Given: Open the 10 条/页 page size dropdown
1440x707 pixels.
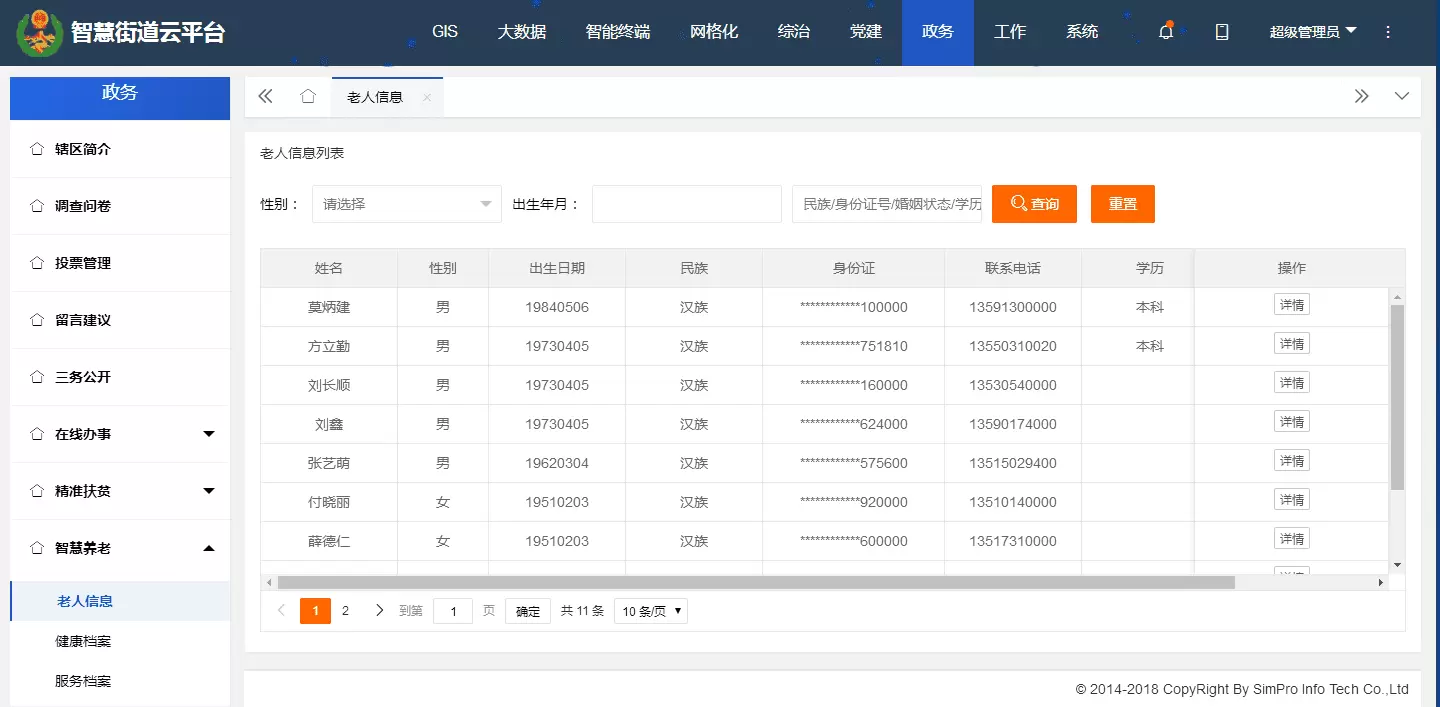Looking at the screenshot, I should [651, 611].
